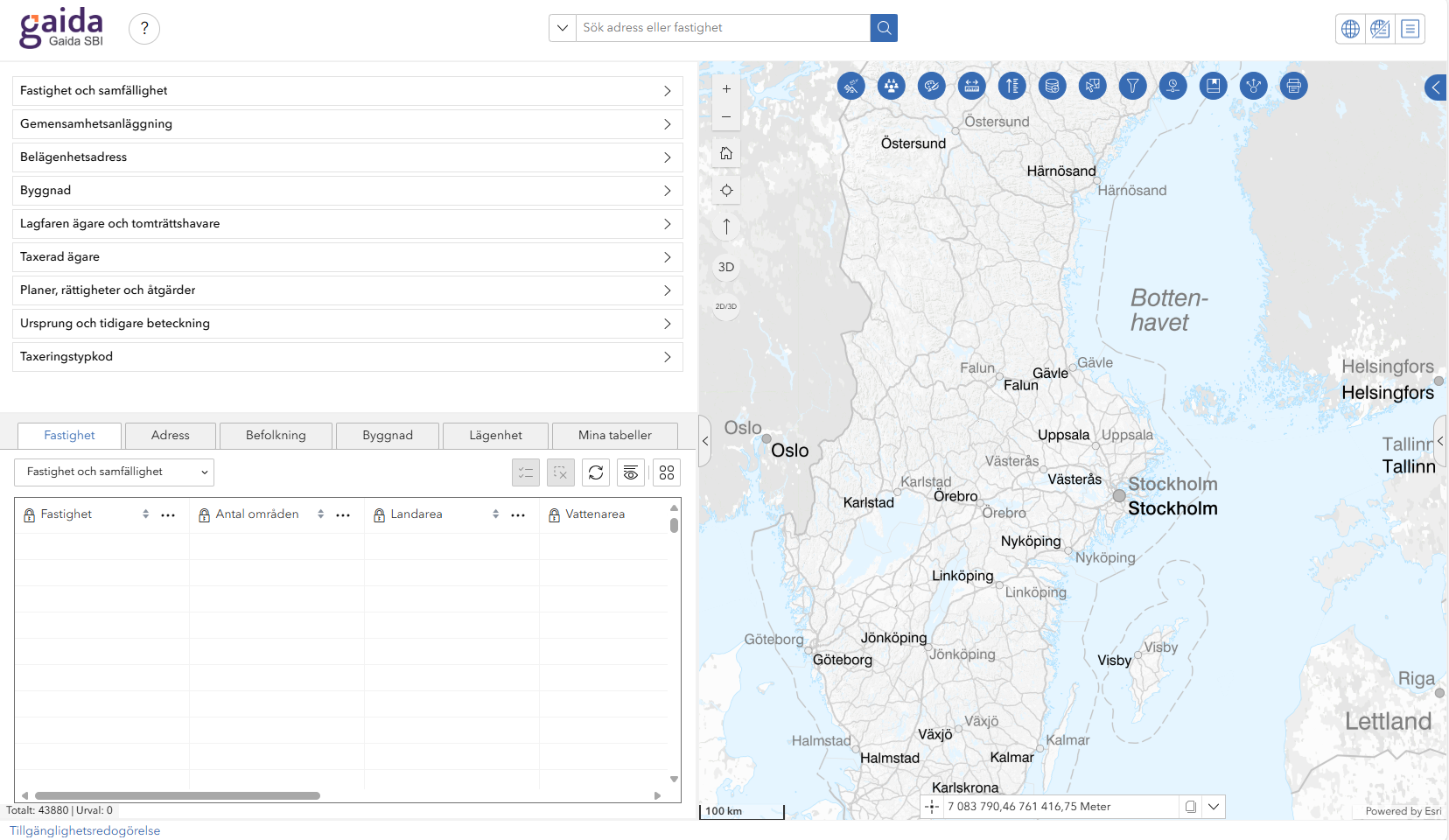The width and height of the screenshot is (1449, 840).
Task: Click the horizontal scrollbar under the table
Action: point(178,795)
